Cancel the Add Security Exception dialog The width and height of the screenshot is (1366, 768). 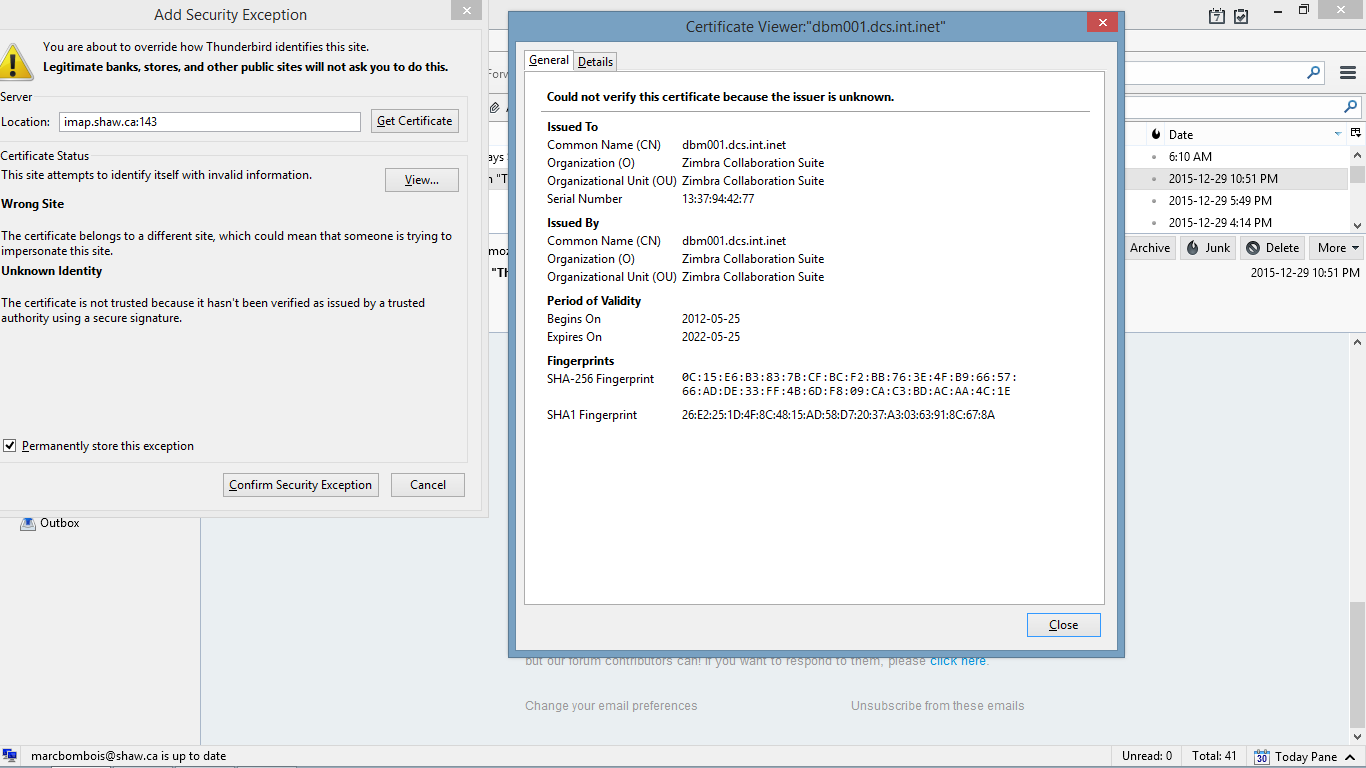point(428,485)
